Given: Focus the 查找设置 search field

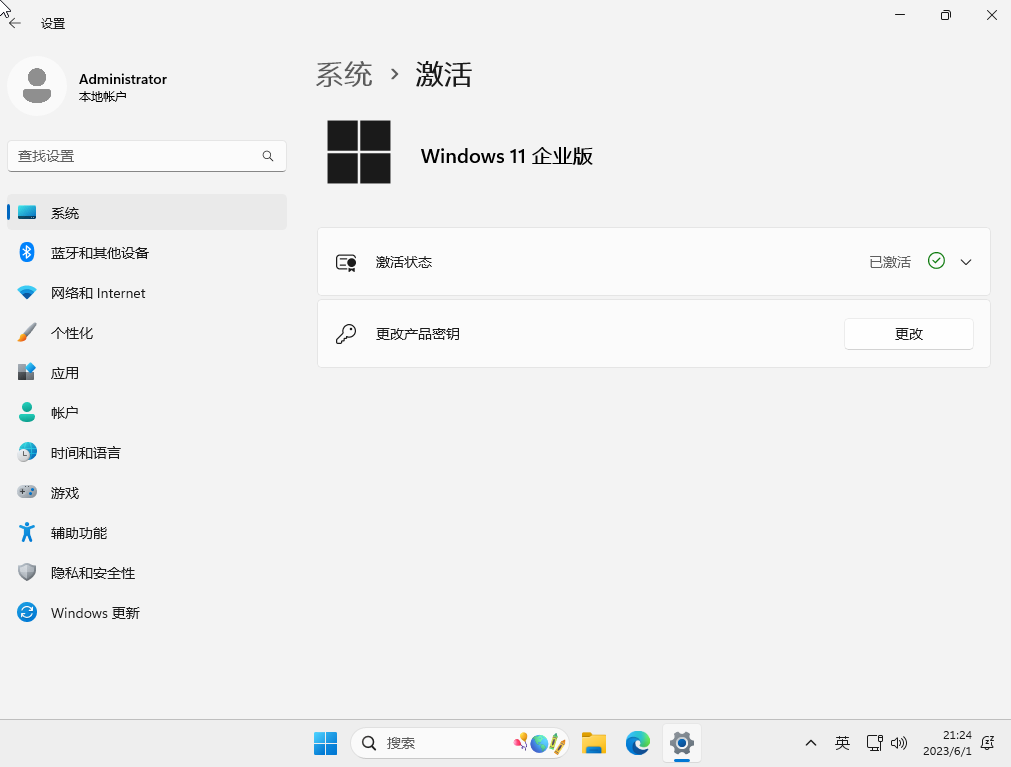Looking at the screenshot, I should (x=146, y=156).
